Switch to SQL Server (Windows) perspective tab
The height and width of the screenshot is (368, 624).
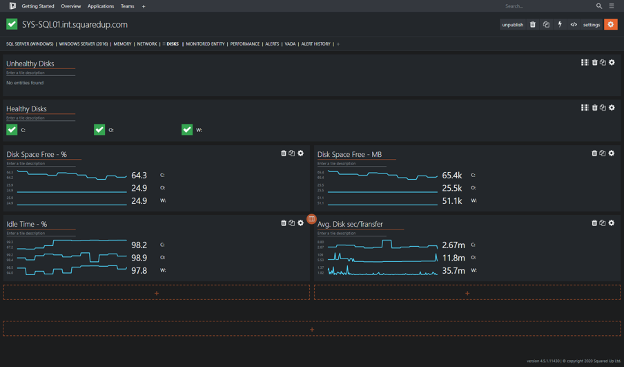[x=29, y=44]
